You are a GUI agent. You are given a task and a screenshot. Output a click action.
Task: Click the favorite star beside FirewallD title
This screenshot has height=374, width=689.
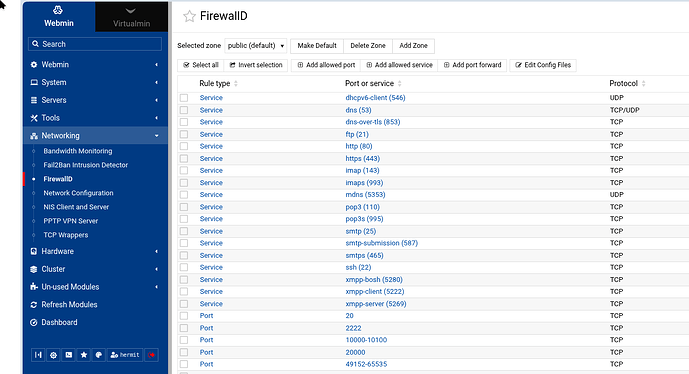(189, 16)
